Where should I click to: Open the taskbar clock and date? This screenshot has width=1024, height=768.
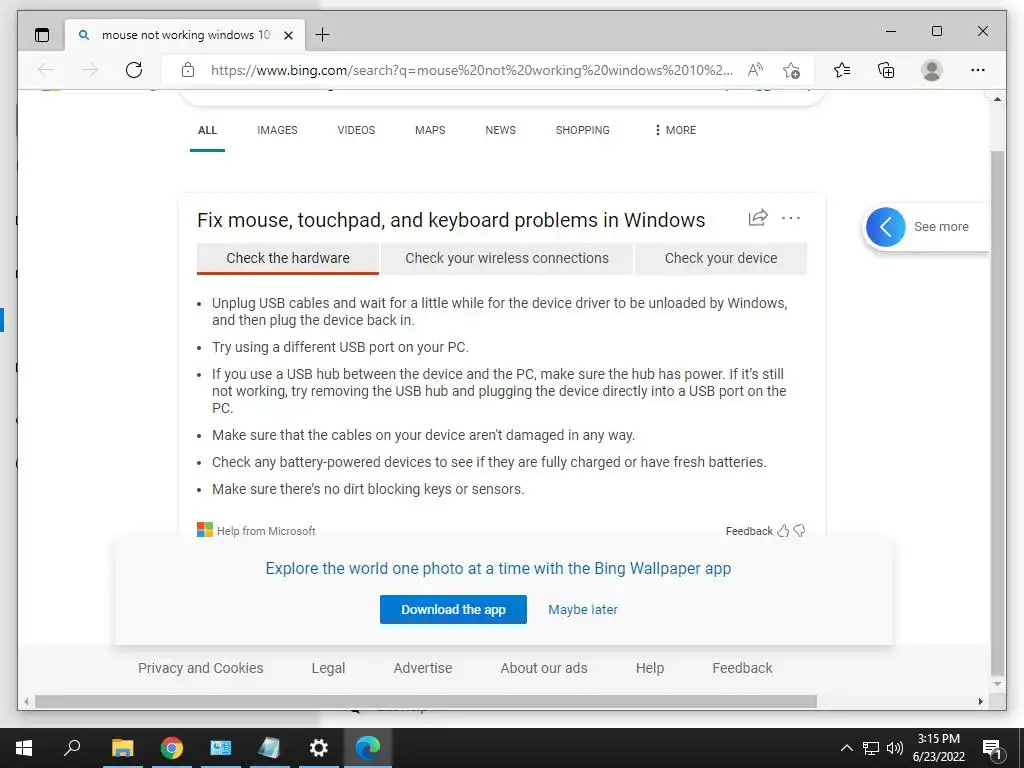[938, 748]
